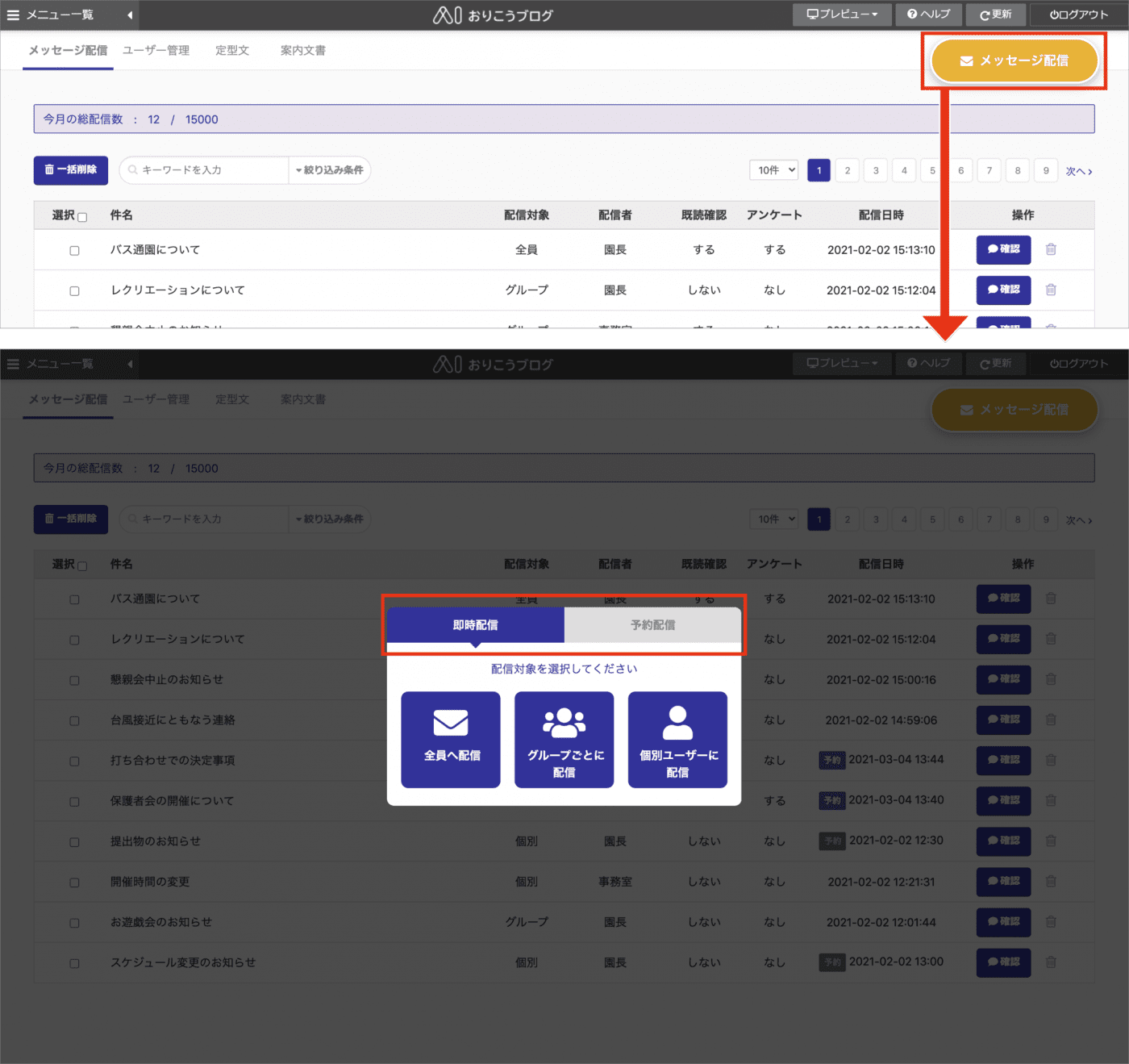Click the trash icon for お遊戯会のお知らせ
This screenshot has width=1129, height=1064.
[1051, 921]
